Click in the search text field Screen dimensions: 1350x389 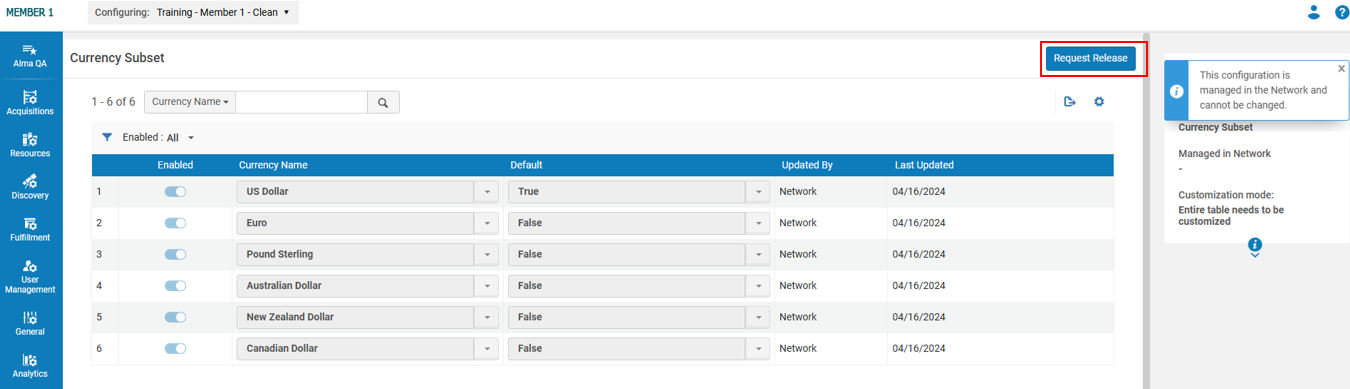click(x=301, y=102)
